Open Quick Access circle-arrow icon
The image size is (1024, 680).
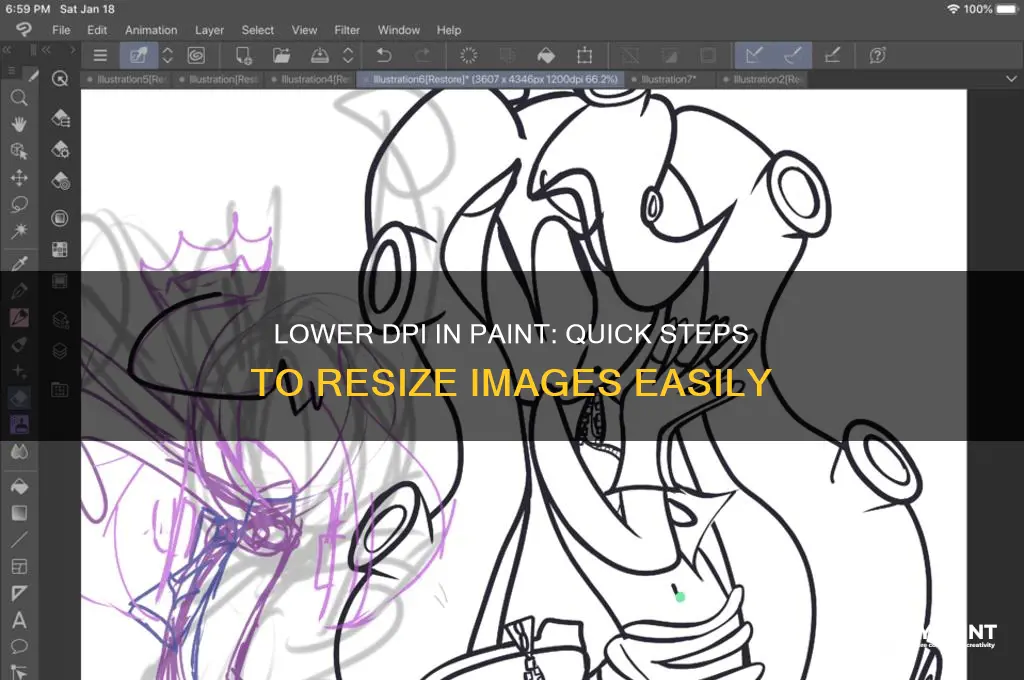pyautogui.click(x=60, y=79)
